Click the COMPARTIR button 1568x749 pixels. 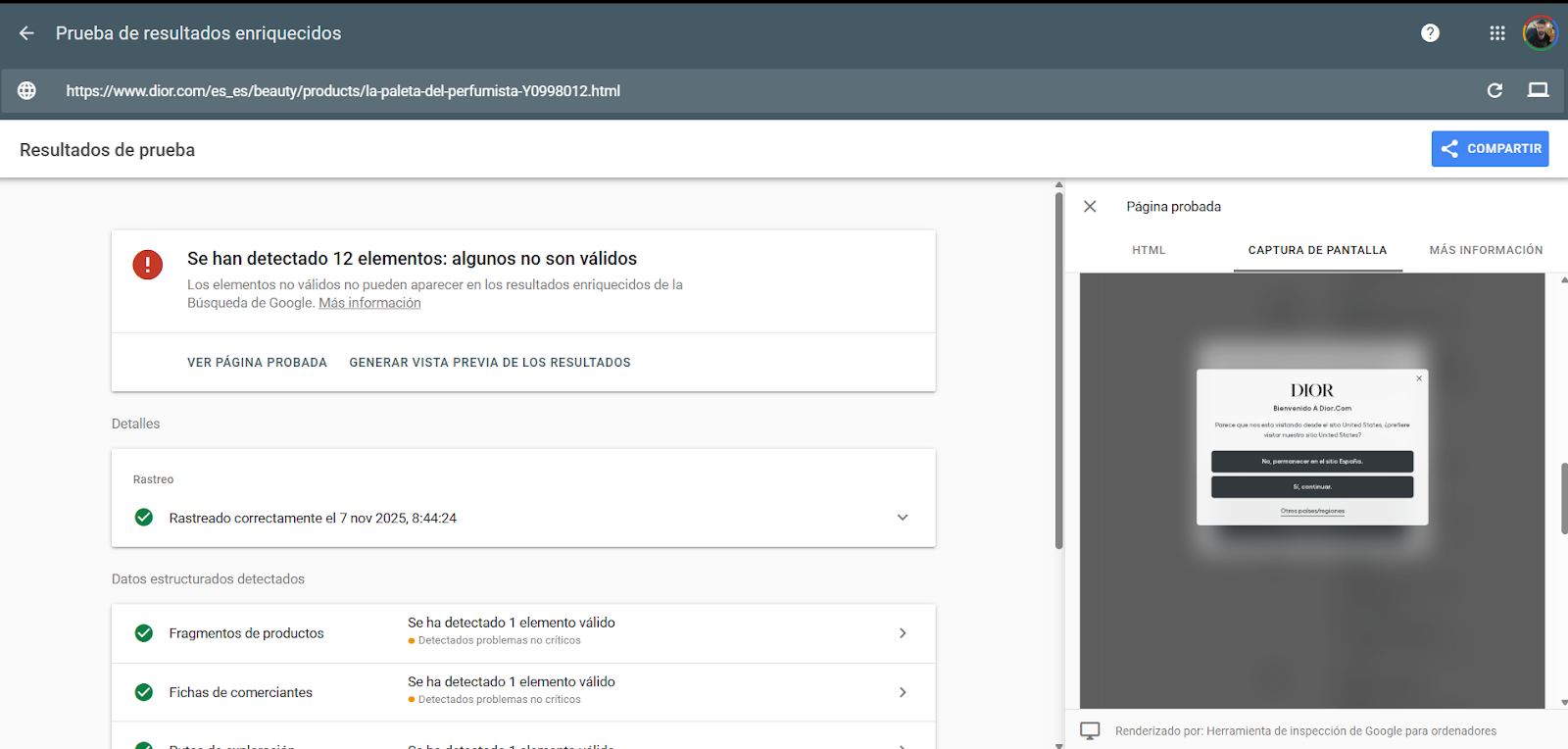[x=1490, y=149]
